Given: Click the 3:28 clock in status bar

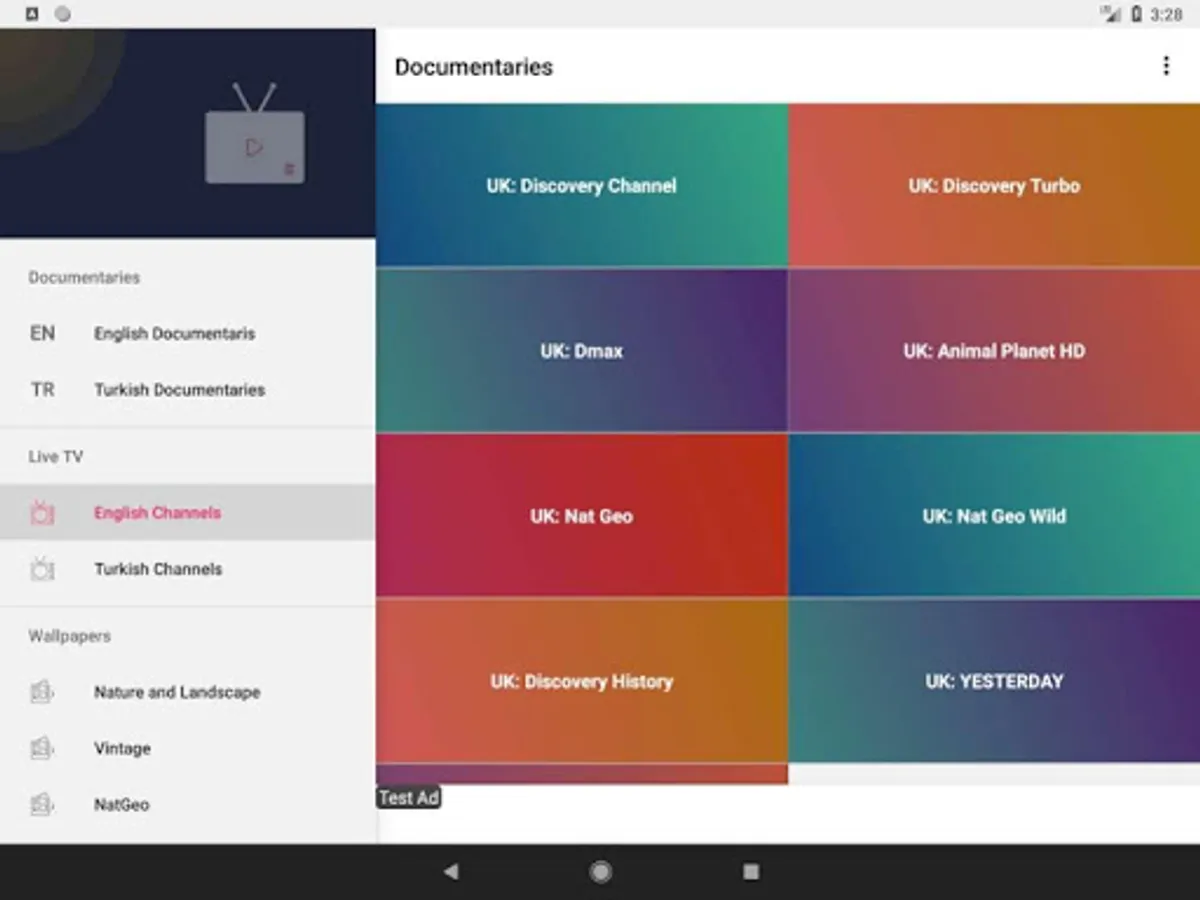Looking at the screenshot, I should [1166, 14].
